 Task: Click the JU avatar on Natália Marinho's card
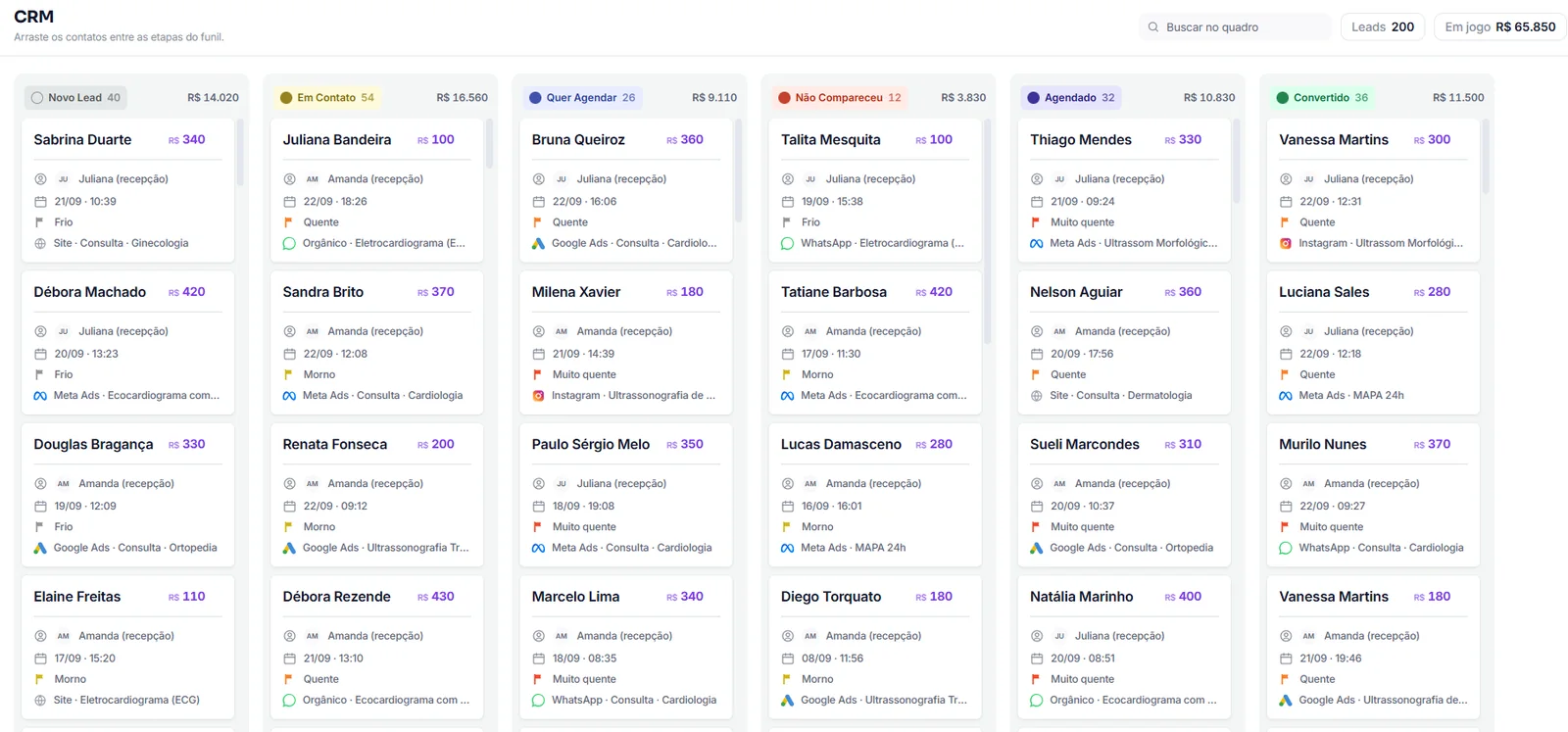coord(1059,636)
